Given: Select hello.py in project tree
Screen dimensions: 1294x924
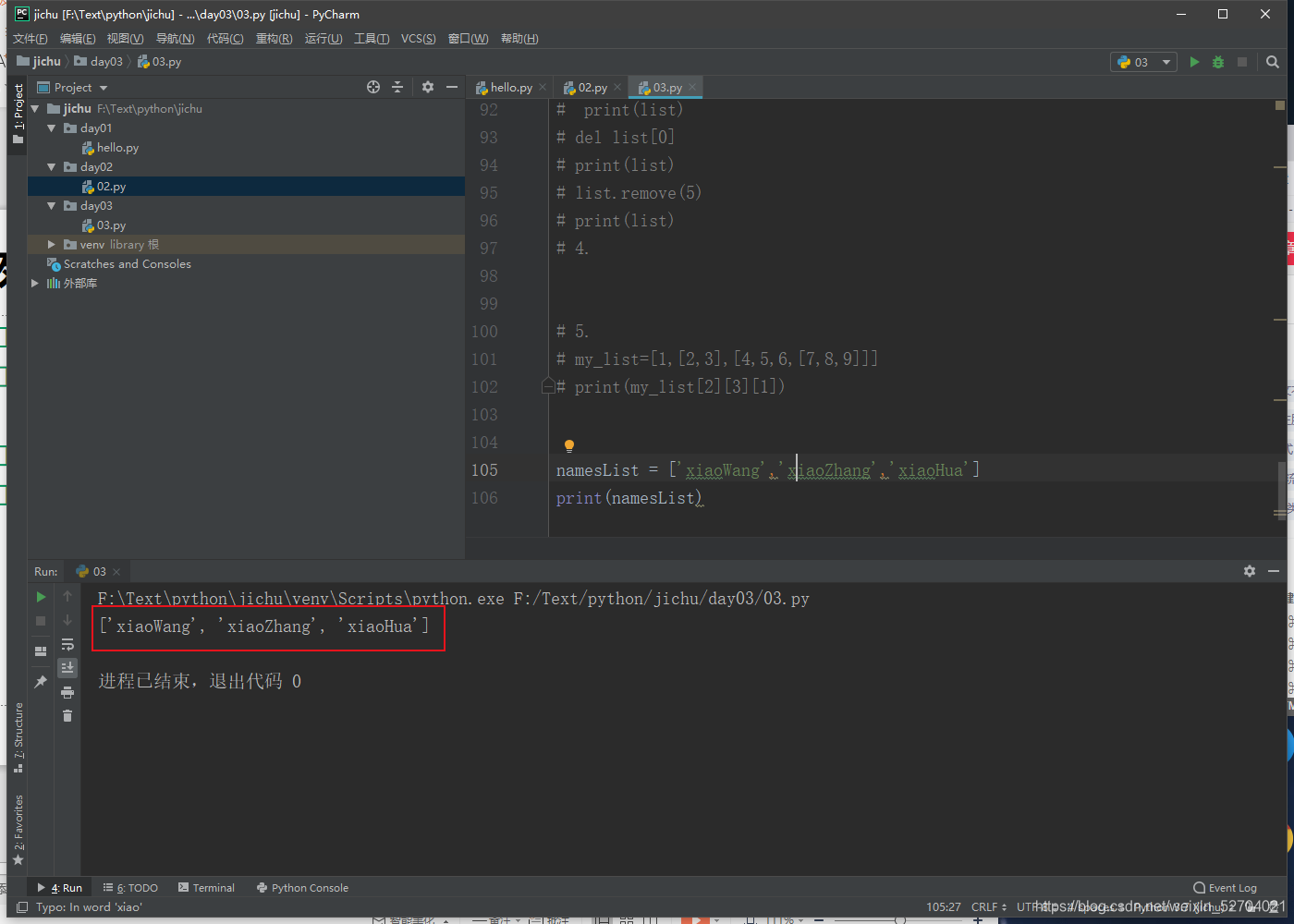Looking at the screenshot, I should (110, 148).
